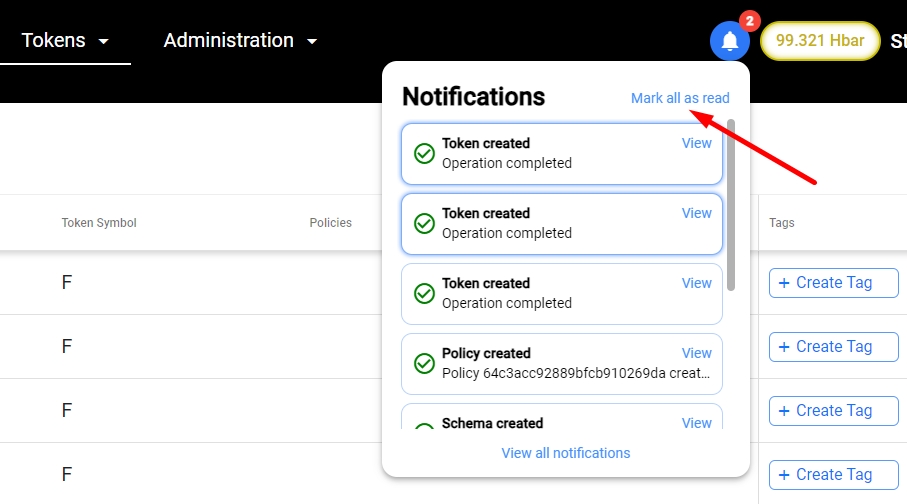
Task: Open the Tokens dropdown menu
Action: [65, 41]
